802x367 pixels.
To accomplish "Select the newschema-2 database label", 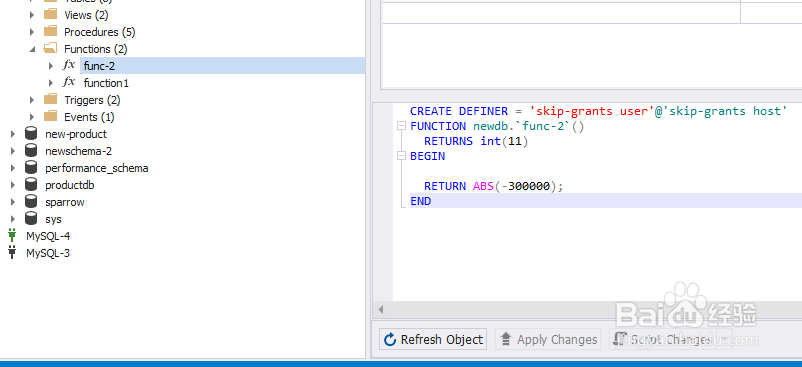I will point(79,151).
